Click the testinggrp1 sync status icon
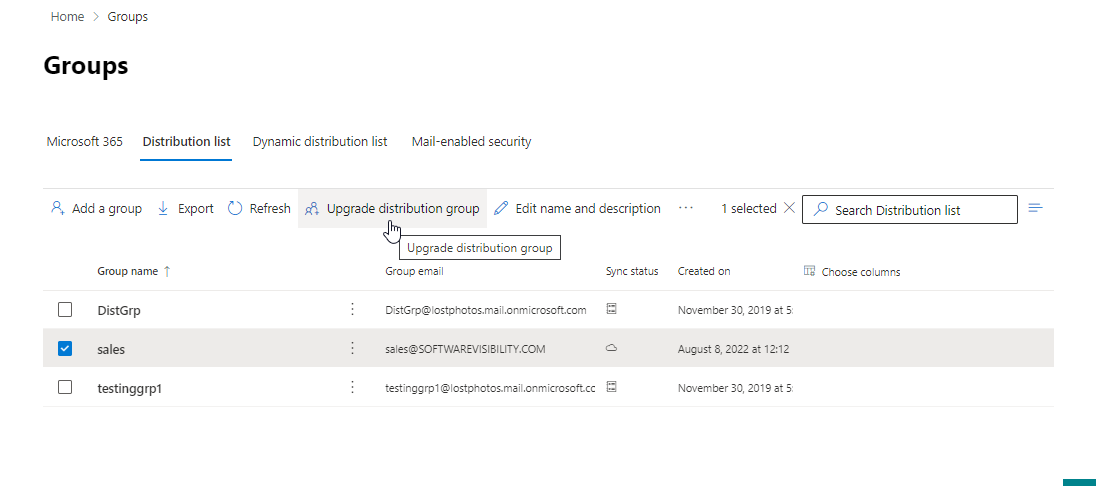Viewport: 1096px width, 486px height. [612, 386]
